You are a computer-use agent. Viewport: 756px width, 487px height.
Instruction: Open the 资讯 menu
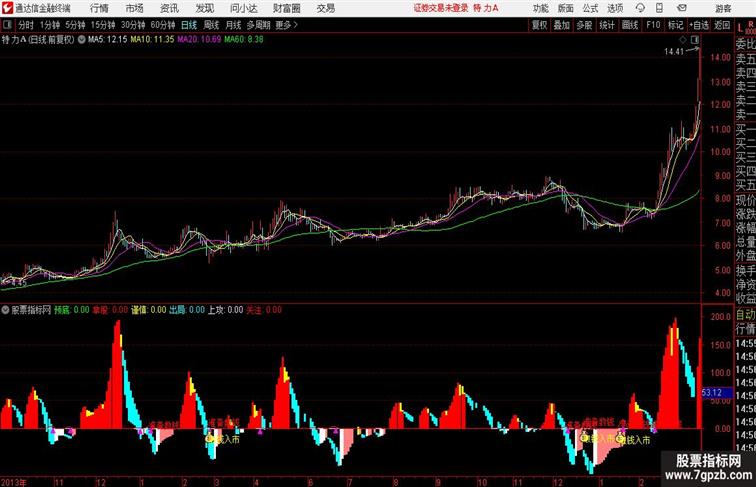coord(169,8)
